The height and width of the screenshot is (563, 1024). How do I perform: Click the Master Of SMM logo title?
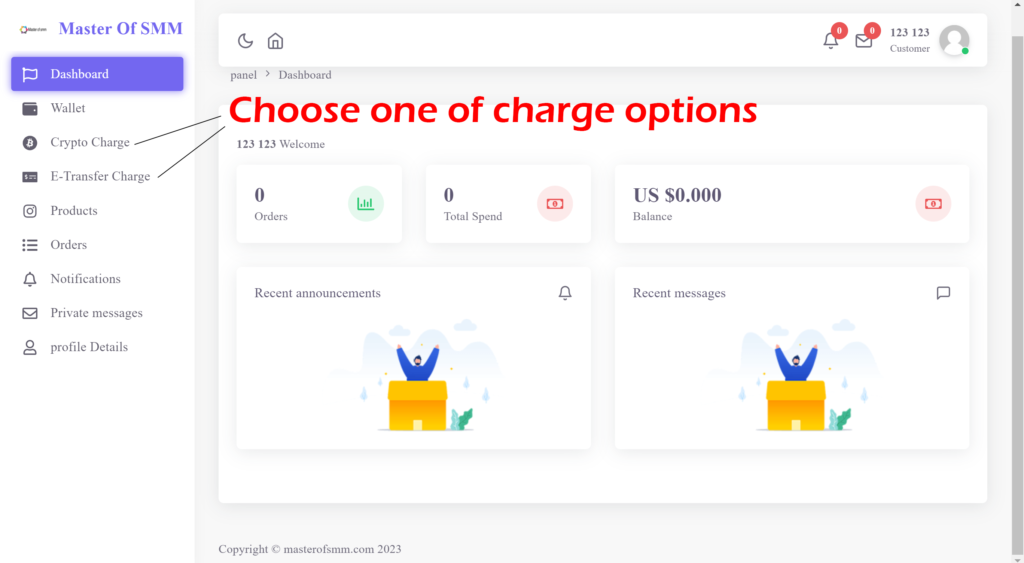click(x=120, y=28)
